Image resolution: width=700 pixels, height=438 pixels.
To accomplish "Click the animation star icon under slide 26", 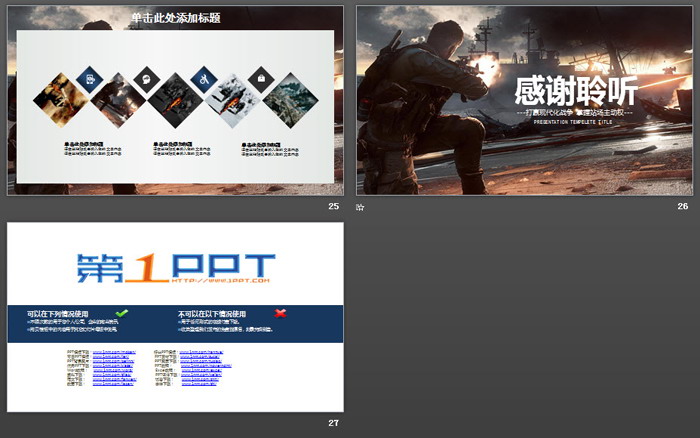I will (x=360, y=207).
